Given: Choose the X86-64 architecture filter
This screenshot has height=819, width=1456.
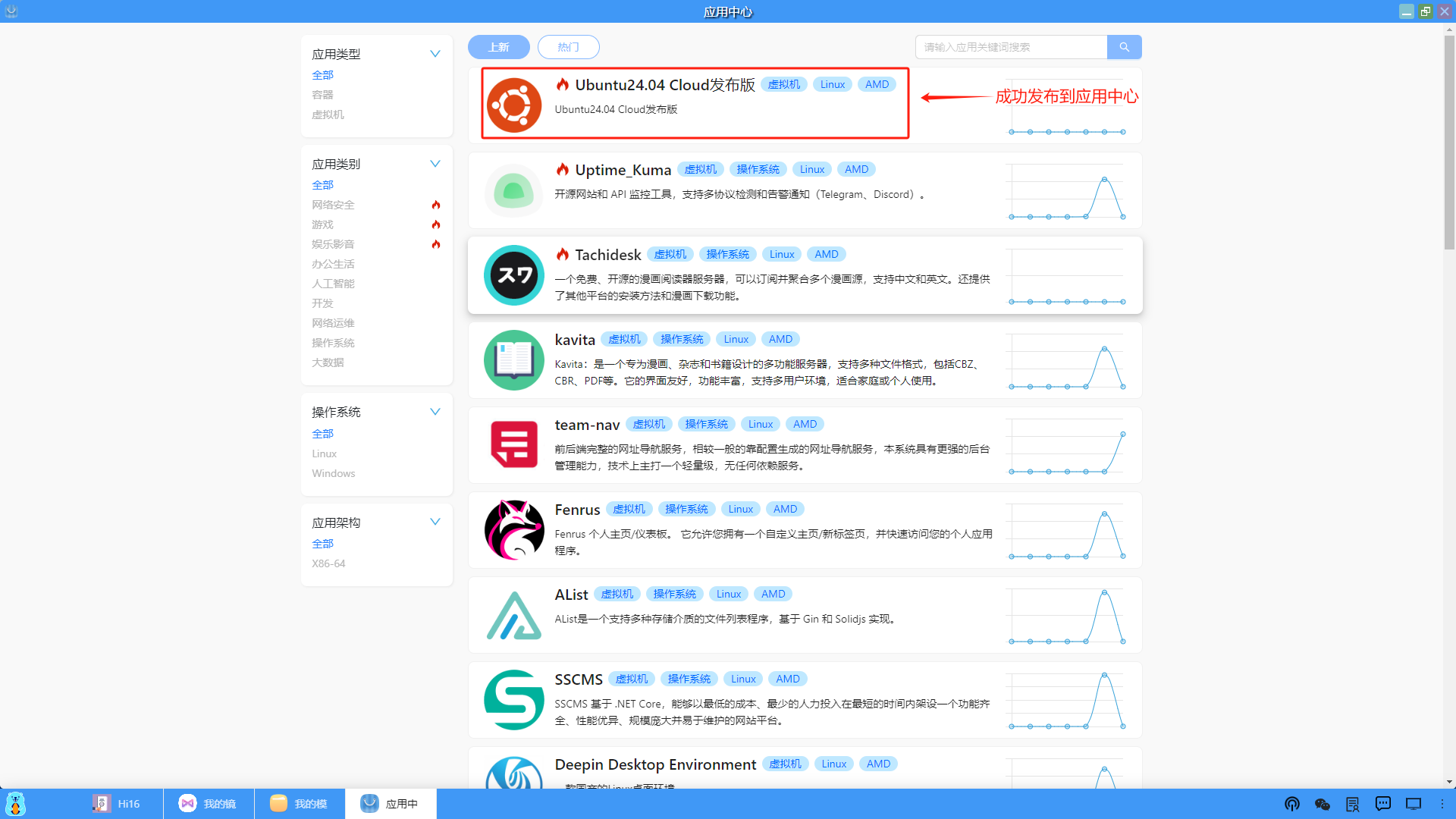Looking at the screenshot, I should pos(328,563).
